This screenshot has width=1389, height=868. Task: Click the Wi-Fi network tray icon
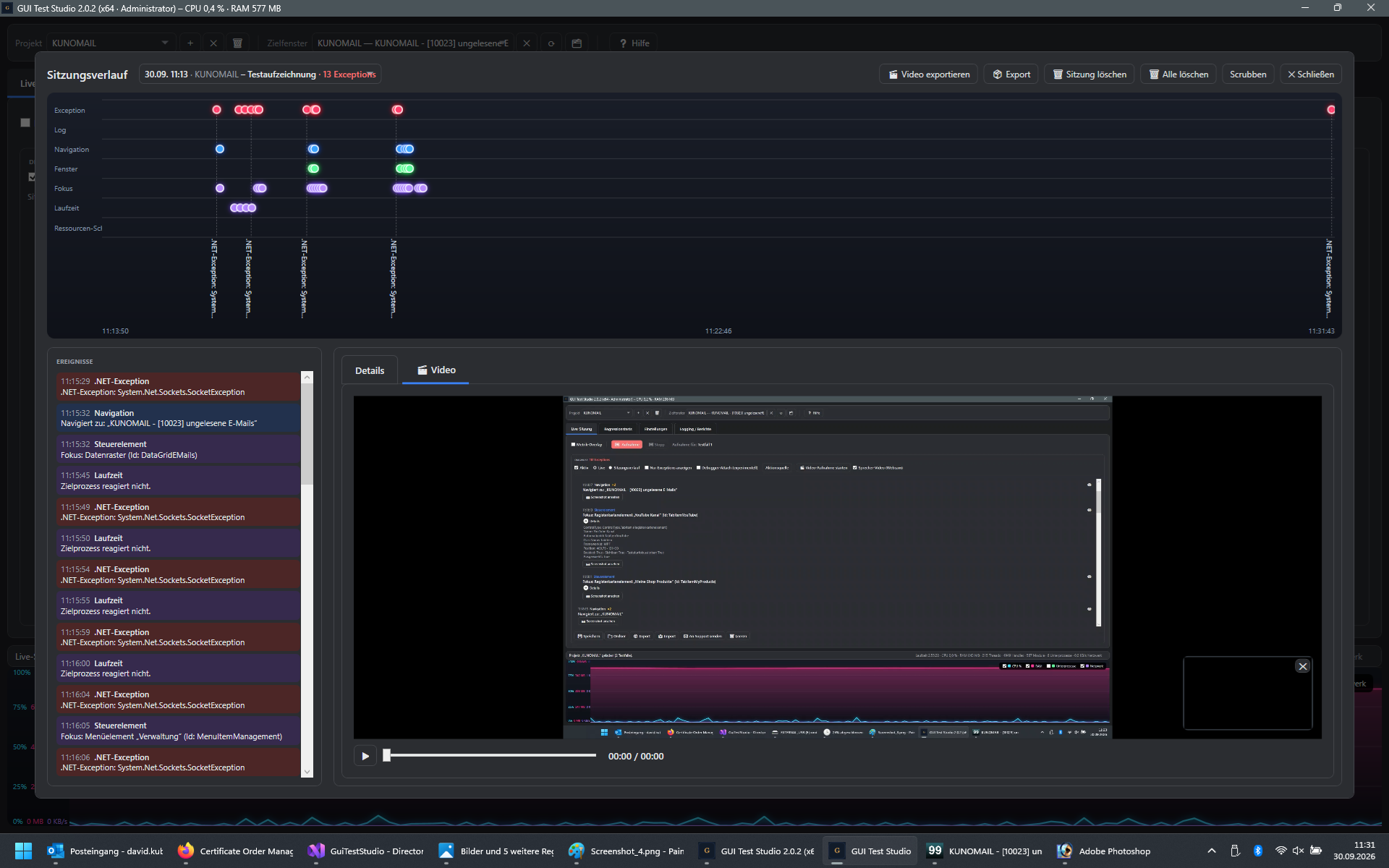point(1280,851)
